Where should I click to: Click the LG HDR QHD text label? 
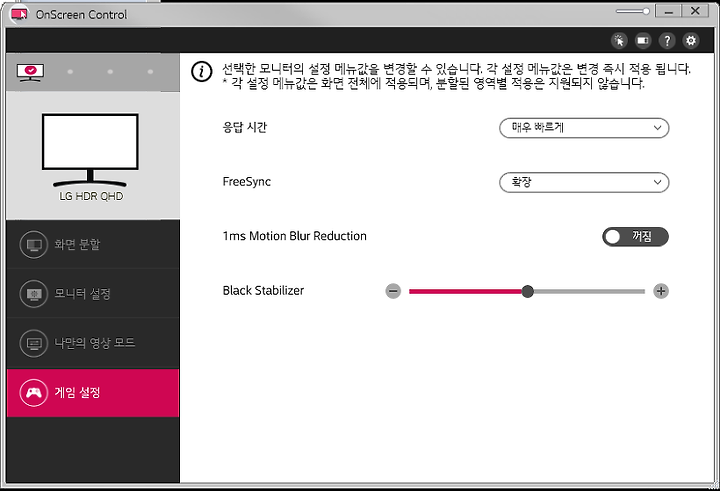click(x=91, y=196)
